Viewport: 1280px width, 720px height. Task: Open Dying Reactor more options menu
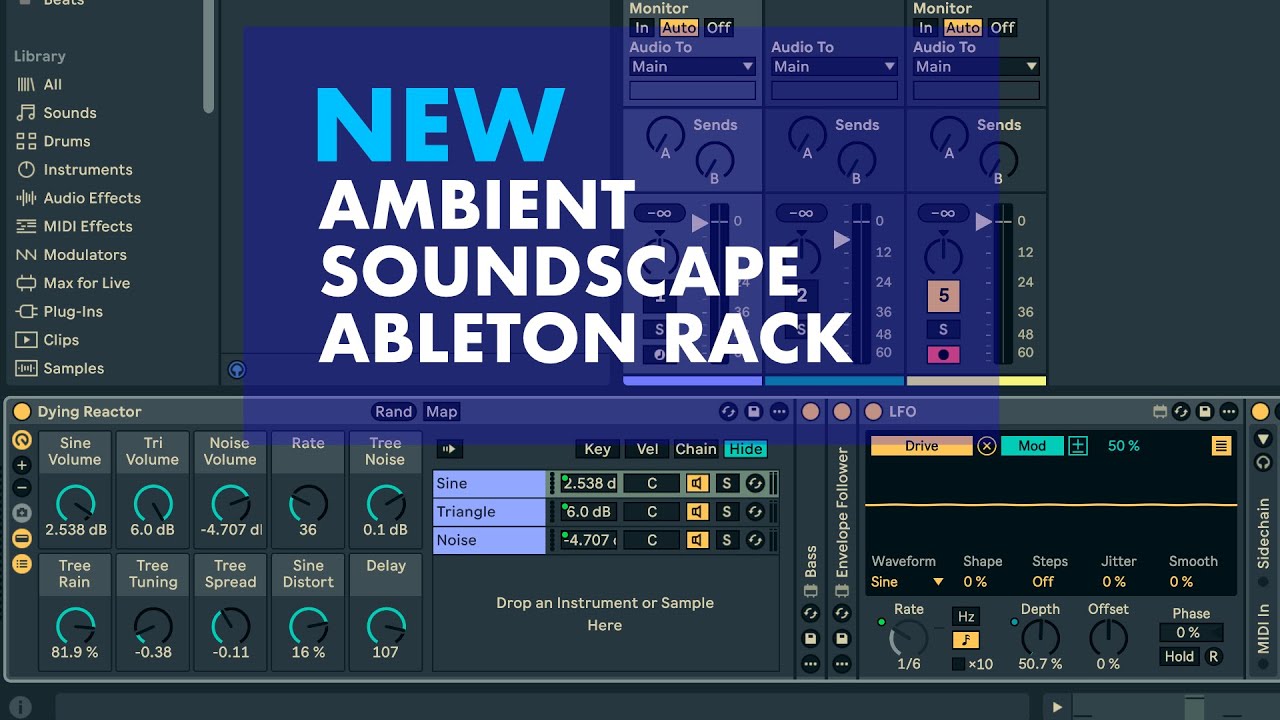(x=779, y=412)
